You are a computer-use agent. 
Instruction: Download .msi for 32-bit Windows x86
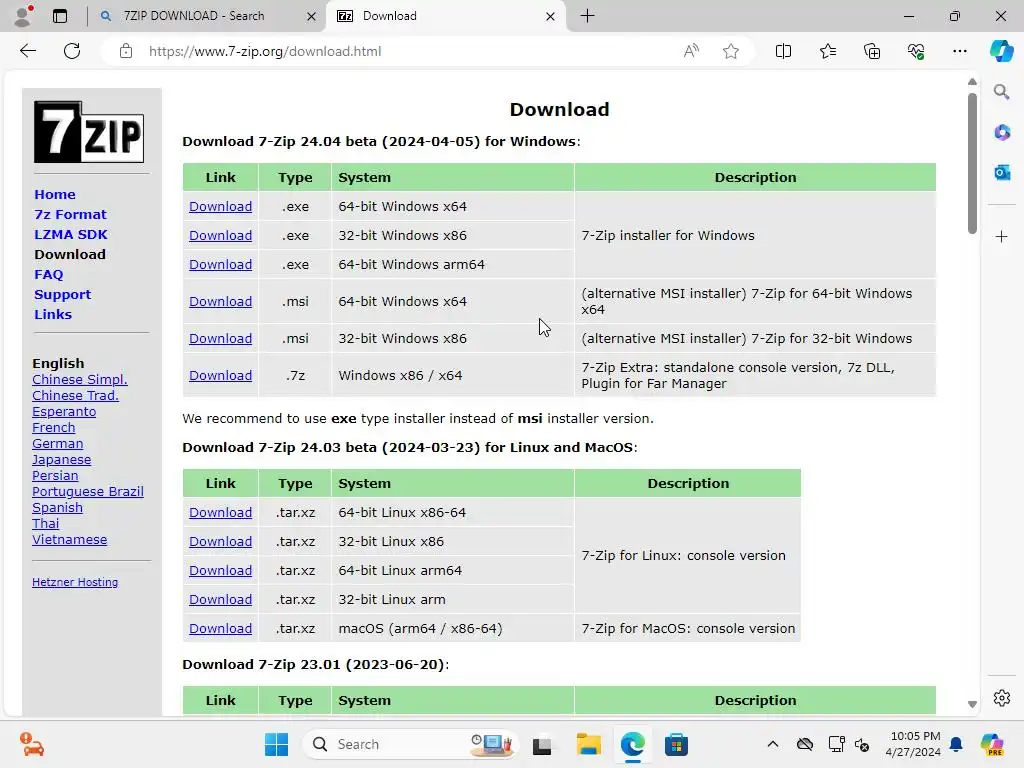click(x=220, y=338)
